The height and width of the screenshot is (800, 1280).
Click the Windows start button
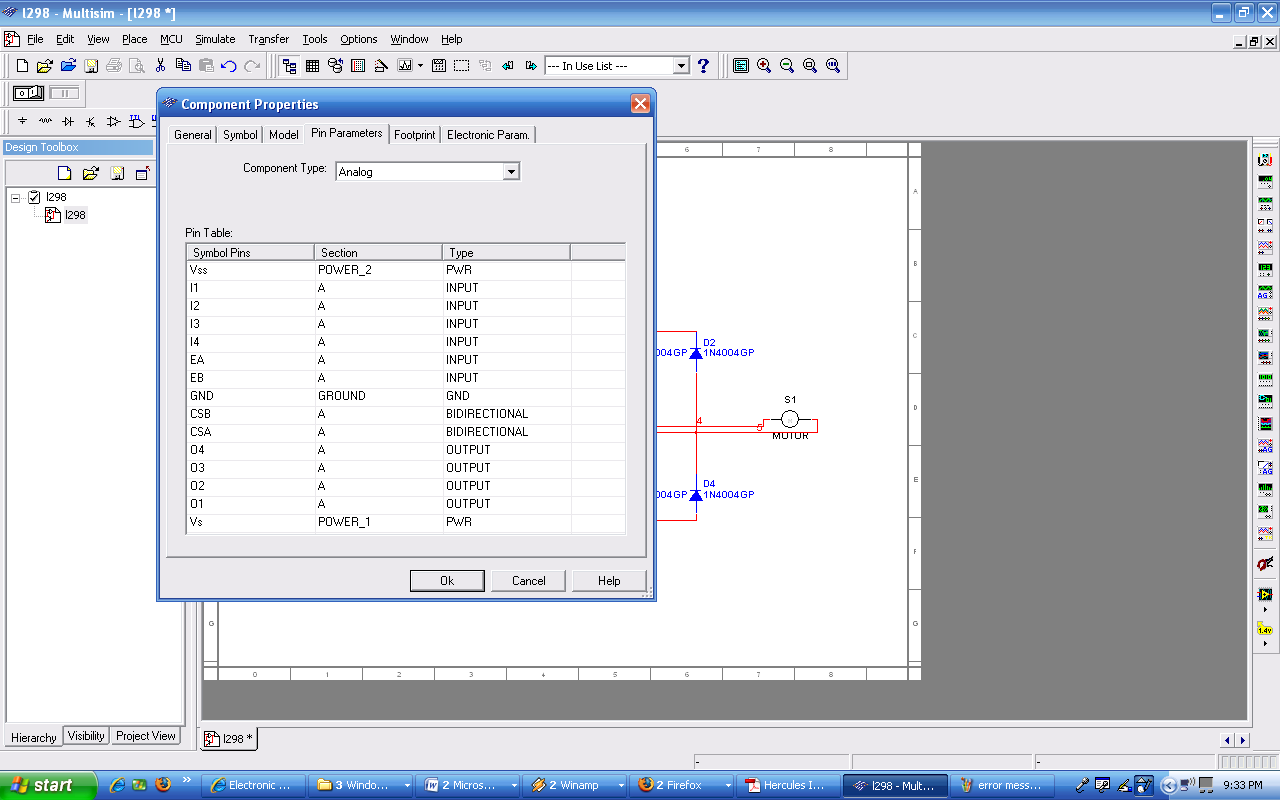(48, 785)
